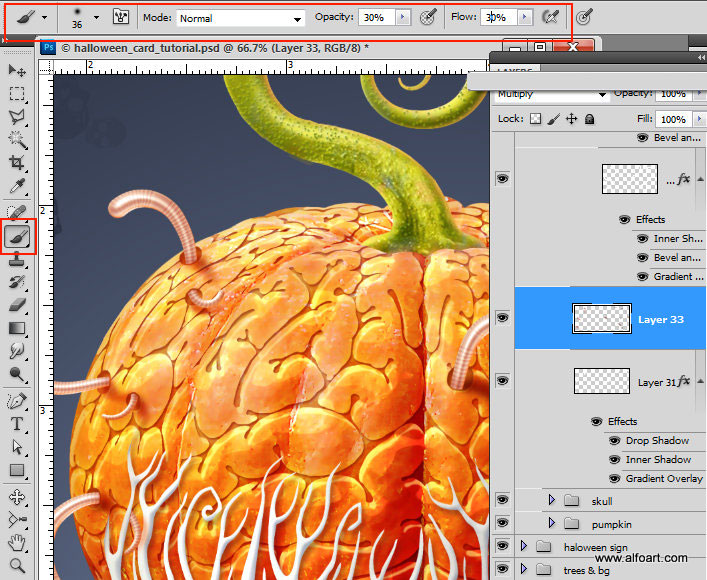Open the layer Fill slider arrow
Viewport: 707px width, 580px height.
pyautogui.click(x=699, y=119)
